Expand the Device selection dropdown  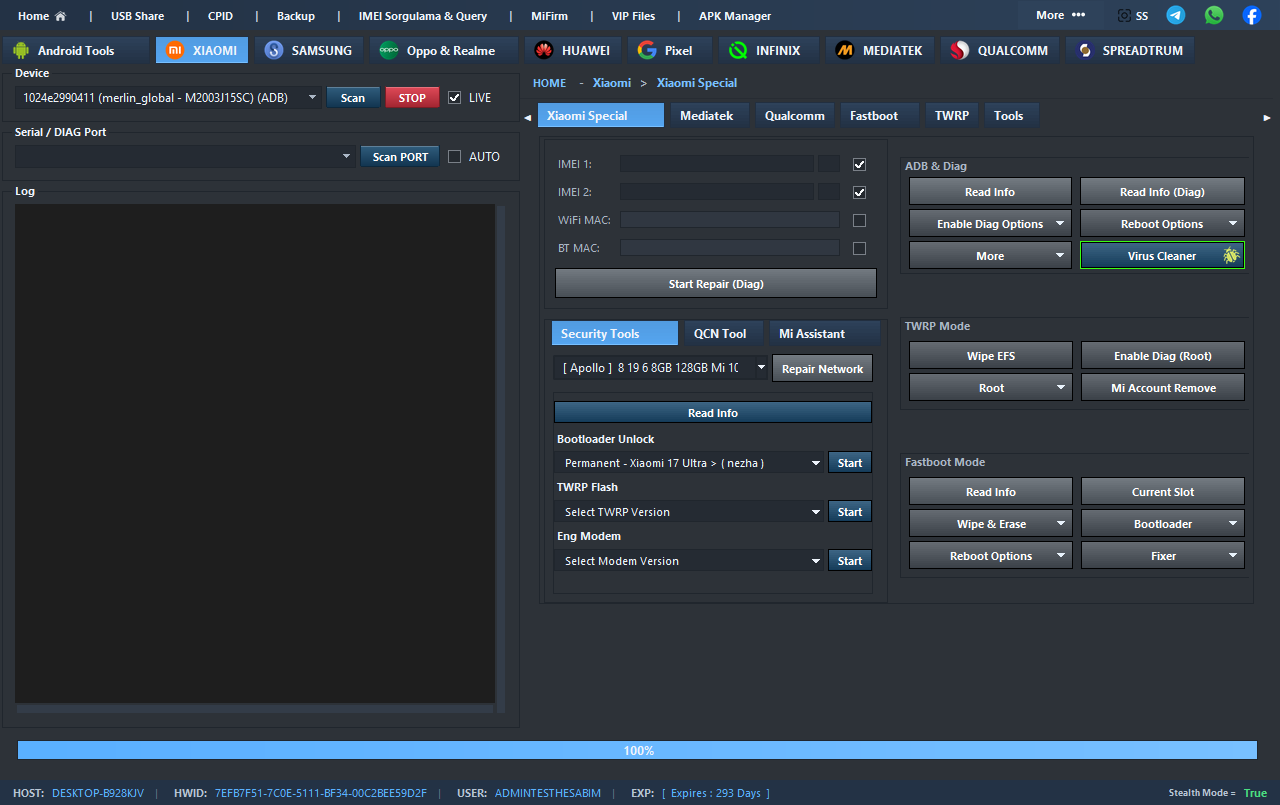[312, 98]
